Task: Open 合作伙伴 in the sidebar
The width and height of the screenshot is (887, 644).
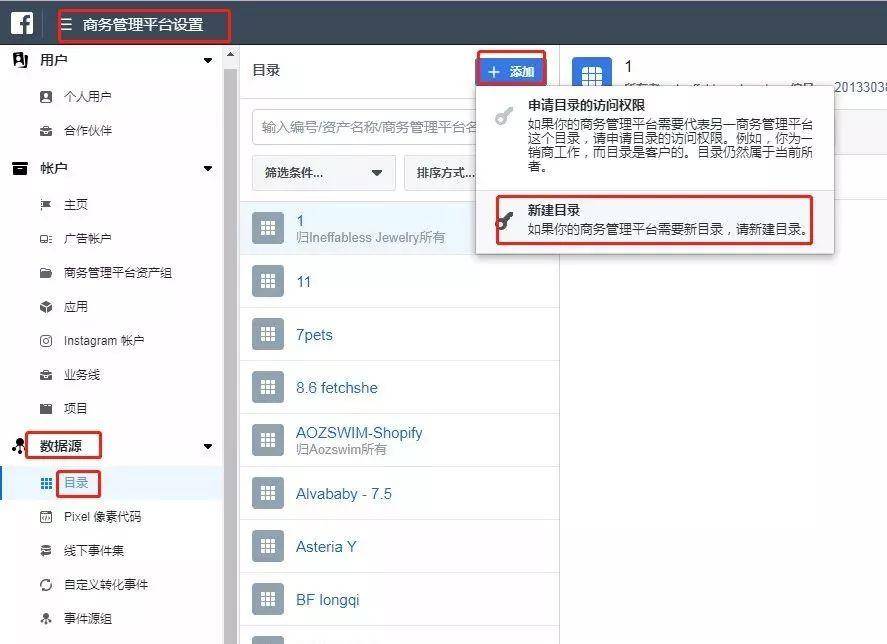Action: (88, 131)
